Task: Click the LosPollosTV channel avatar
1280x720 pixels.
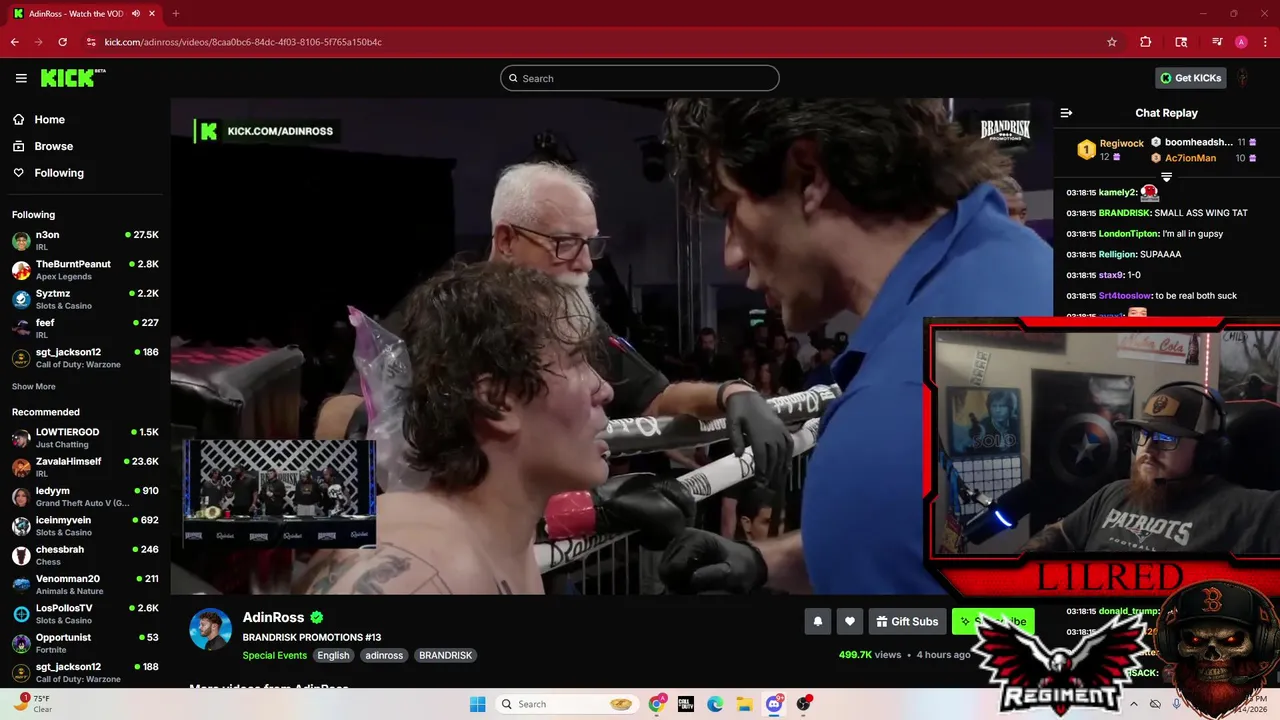Action: (21, 614)
